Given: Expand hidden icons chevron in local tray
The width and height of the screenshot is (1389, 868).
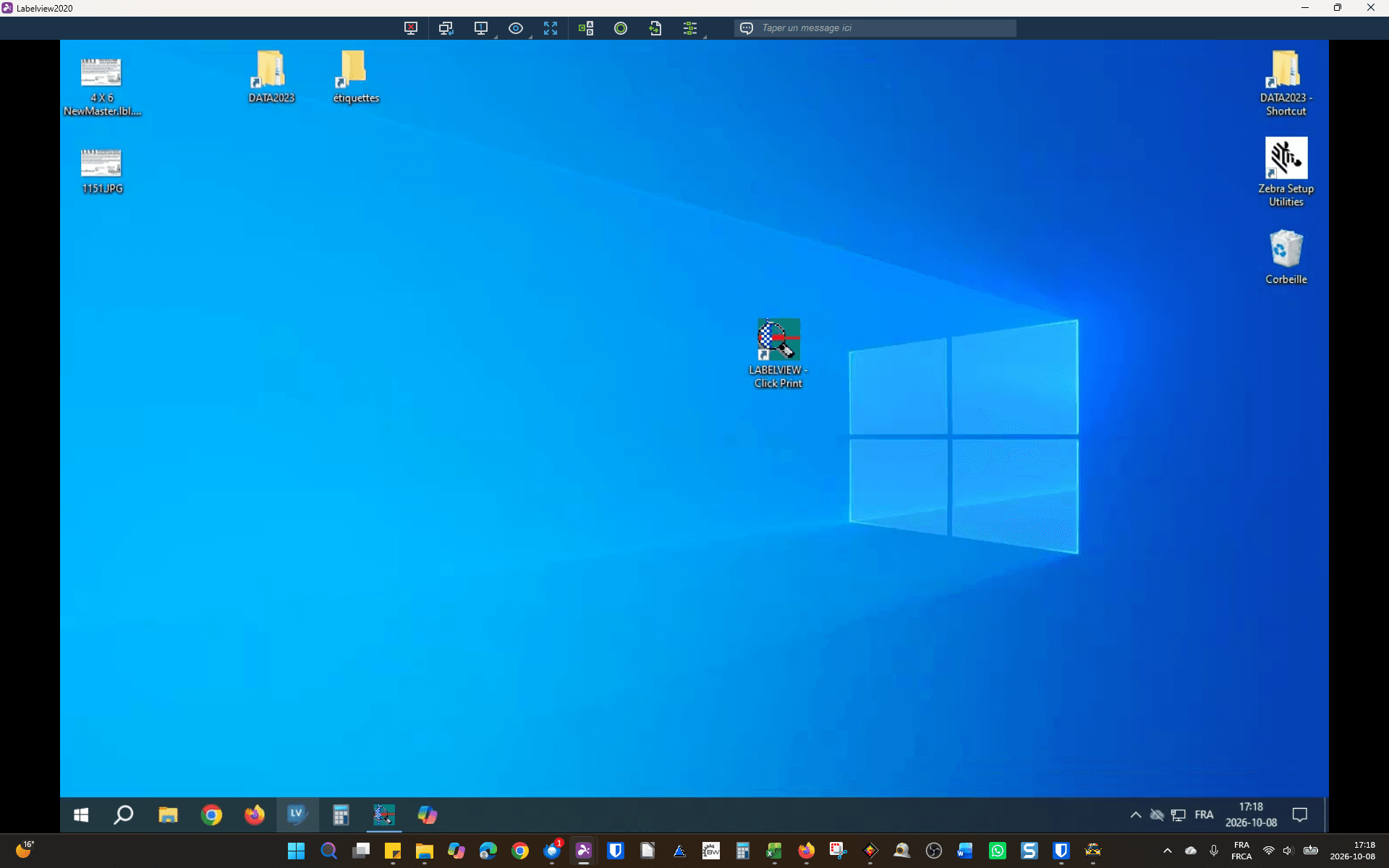Looking at the screenshot, I should pyautogui.click(x=1167, y=851).
